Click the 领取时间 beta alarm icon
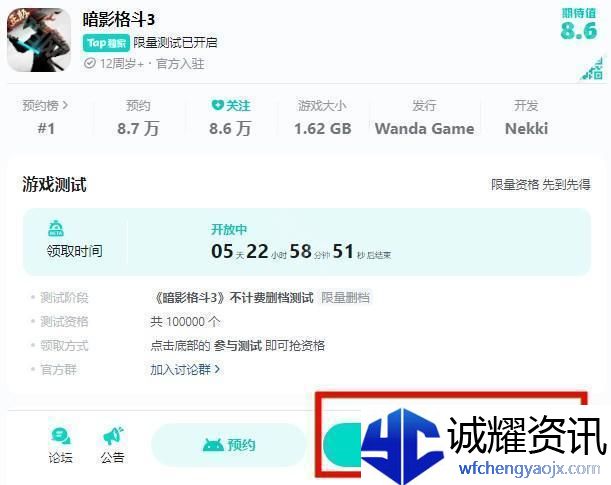The width and height of the screenshot is (611, 485). (x=56, y=228)
